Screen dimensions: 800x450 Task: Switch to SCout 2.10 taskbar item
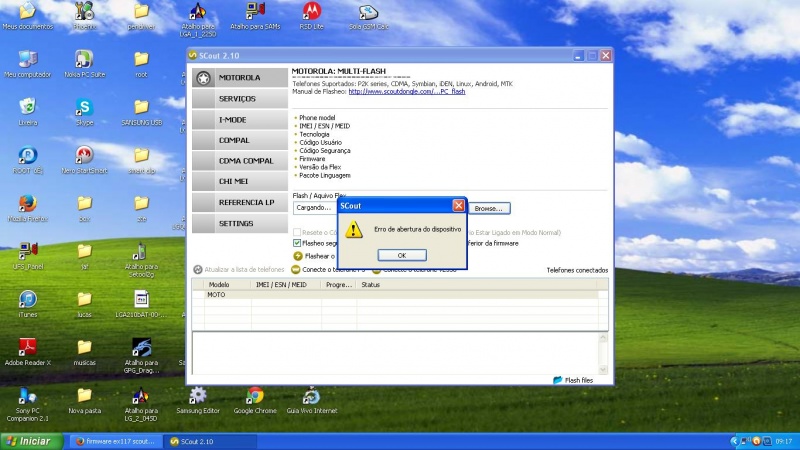pyautogui.click(x=210, y=441)
